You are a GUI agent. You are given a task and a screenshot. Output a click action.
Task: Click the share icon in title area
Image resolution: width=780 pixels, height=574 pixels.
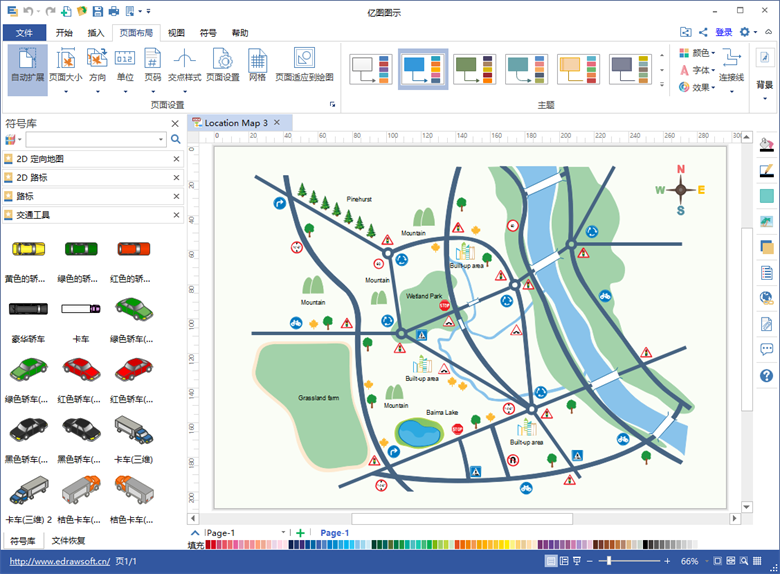[x=703, y=32]
